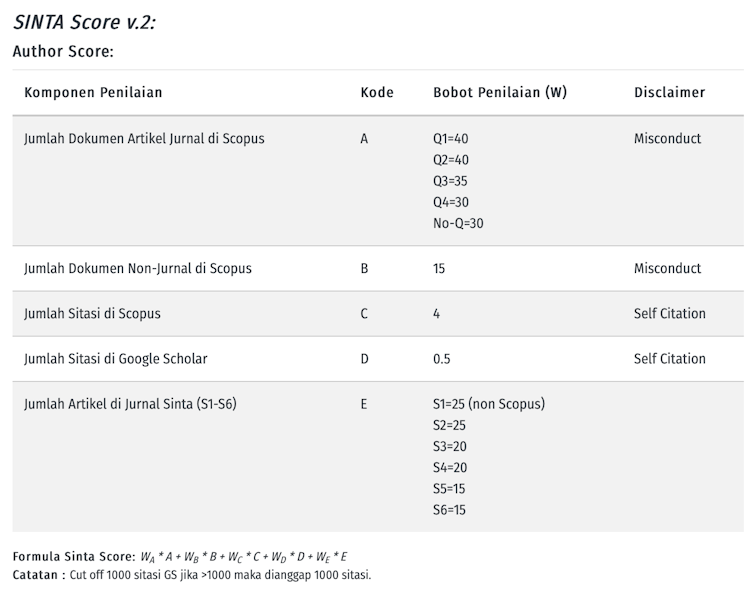The width and height of the screenshot is (754, 593).
Task: Click the Kode column header
Action: [x=377, y=93]
